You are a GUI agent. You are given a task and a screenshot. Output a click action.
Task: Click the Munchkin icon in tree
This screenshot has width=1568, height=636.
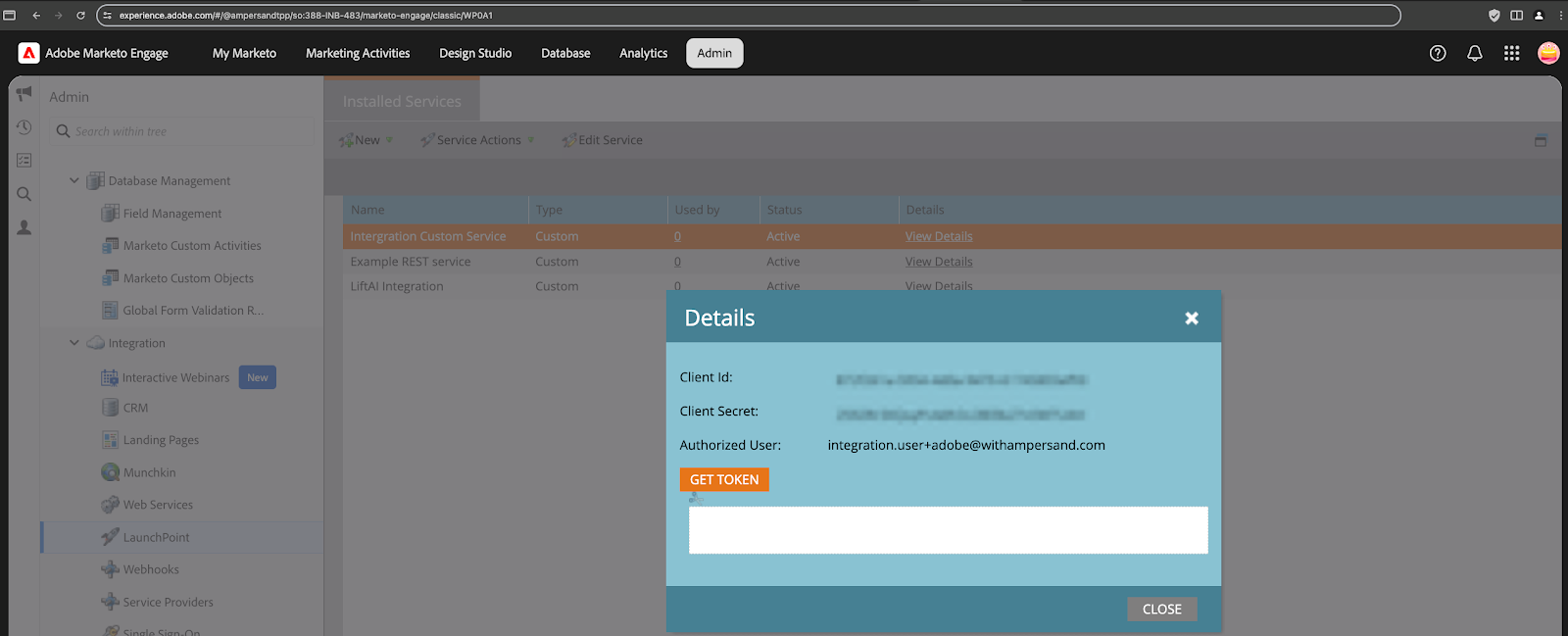(x=111, y=472)
